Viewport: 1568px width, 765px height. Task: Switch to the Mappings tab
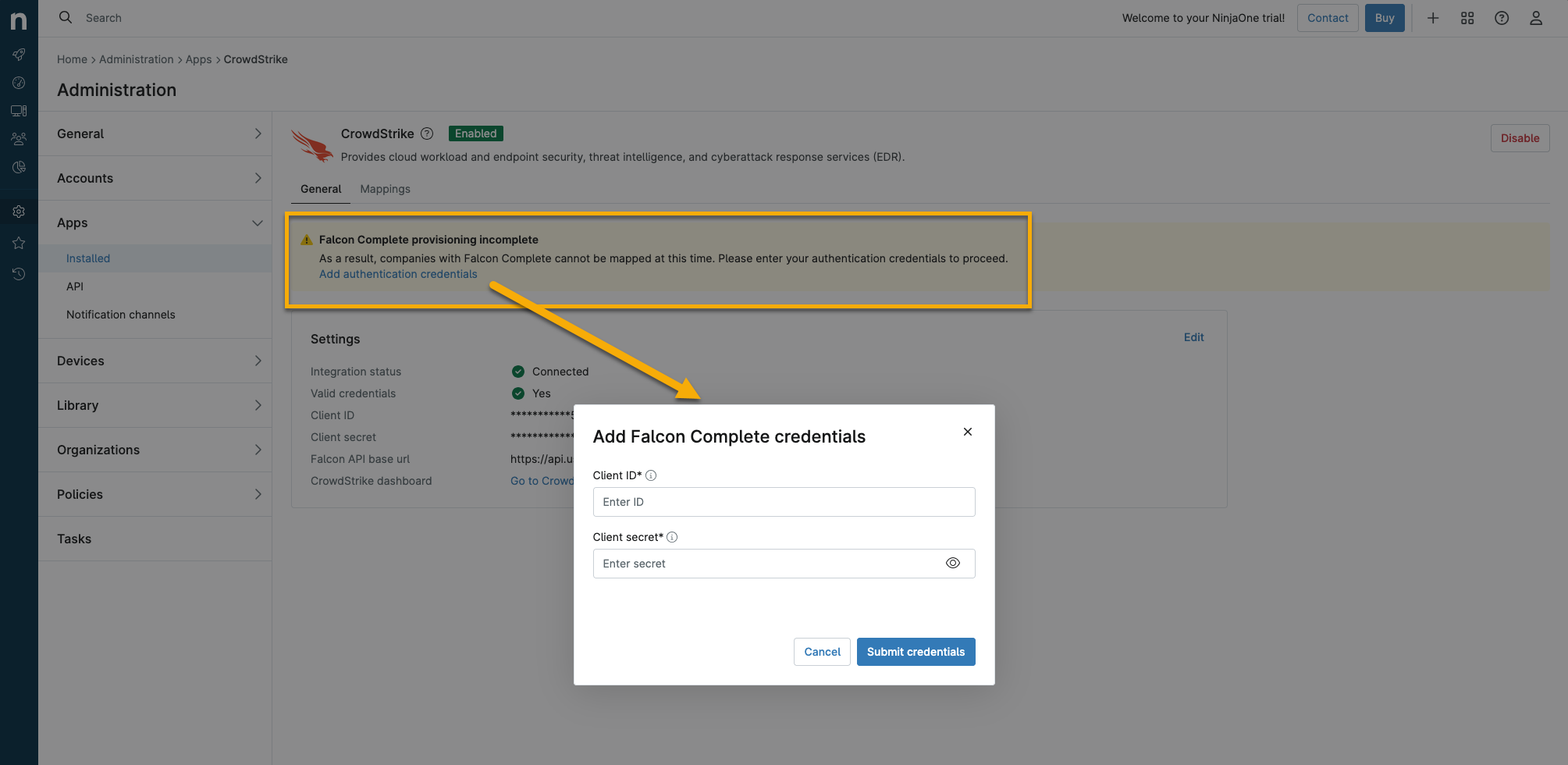point(385,189)
